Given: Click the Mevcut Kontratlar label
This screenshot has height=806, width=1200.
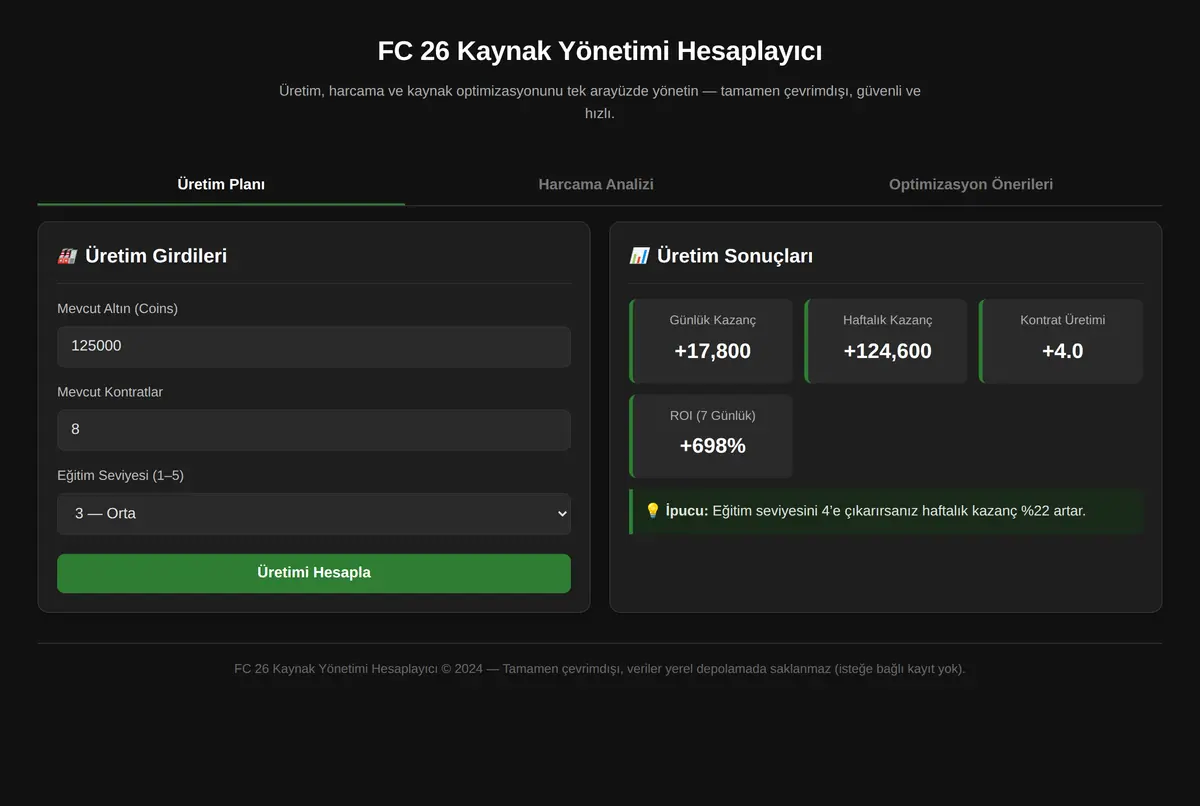Looking at the screenshot, I should (x=110, y=392).
